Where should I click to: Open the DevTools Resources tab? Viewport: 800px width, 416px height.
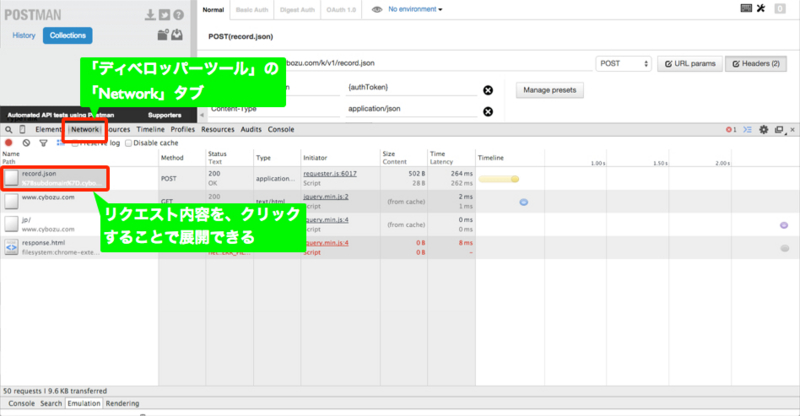[x=218, y=130]
